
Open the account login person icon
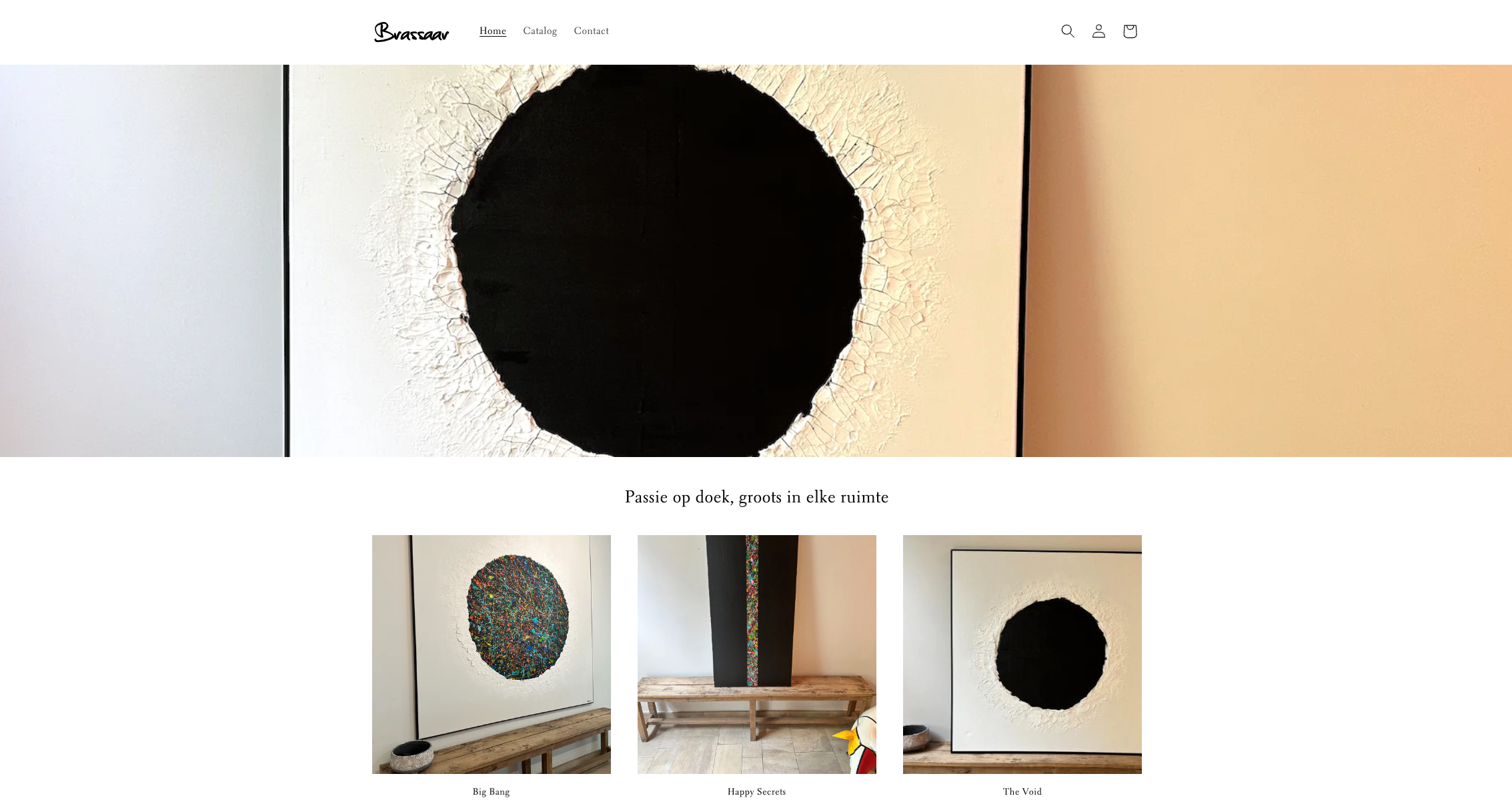point(1098,31)
